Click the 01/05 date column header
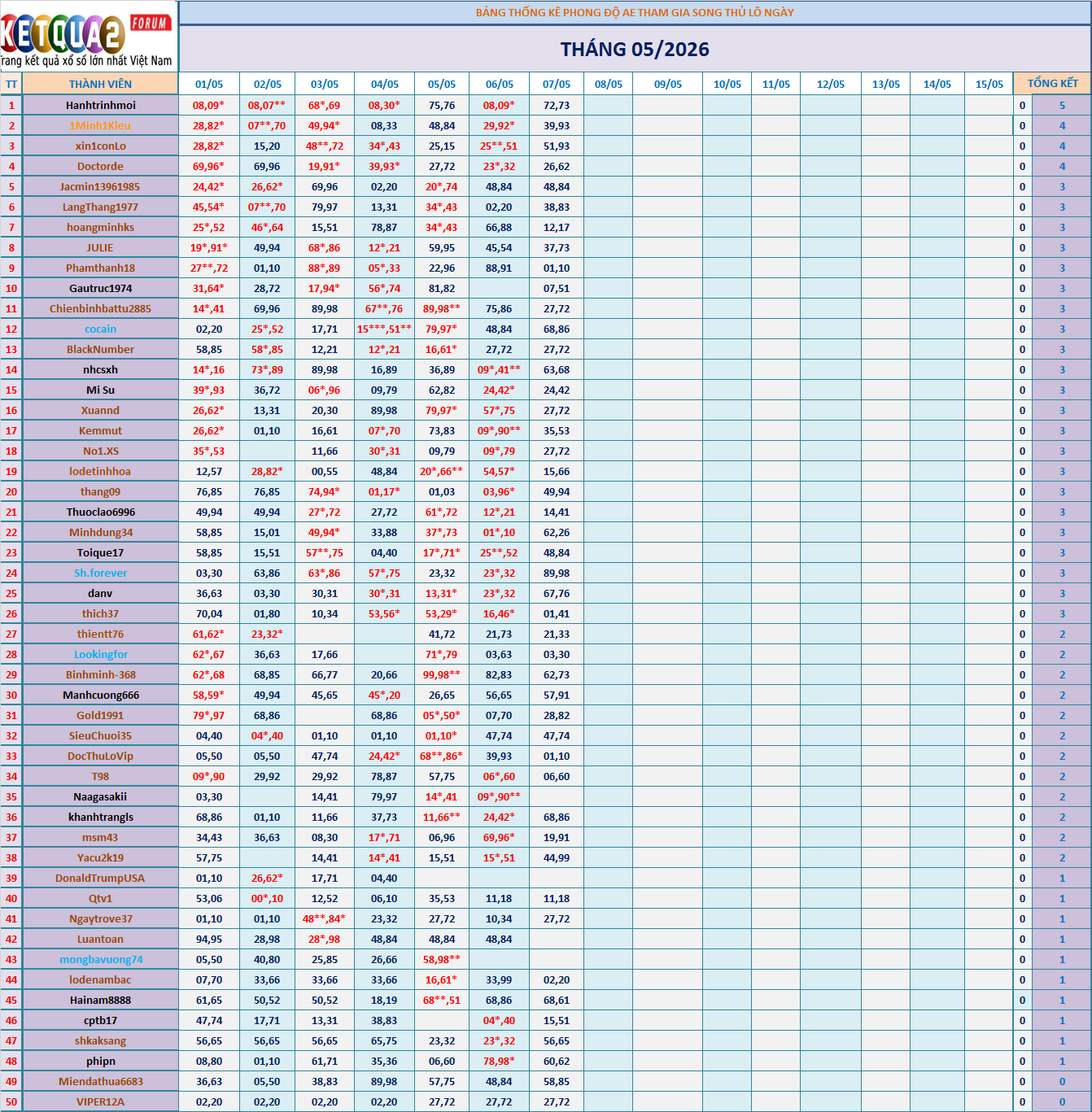 click(209, 84)
